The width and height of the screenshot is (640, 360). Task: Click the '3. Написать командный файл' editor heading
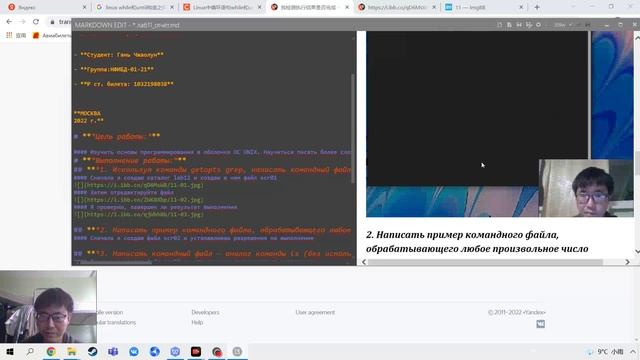click(x=212, y=254)
